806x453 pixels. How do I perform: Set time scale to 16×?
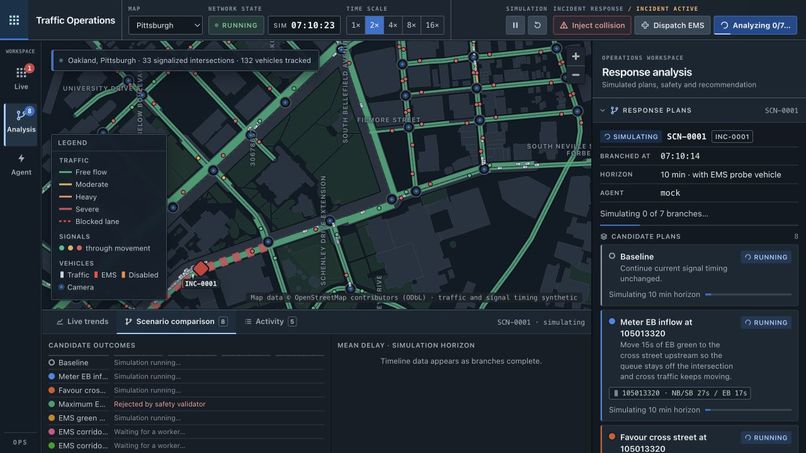point(432,25)
